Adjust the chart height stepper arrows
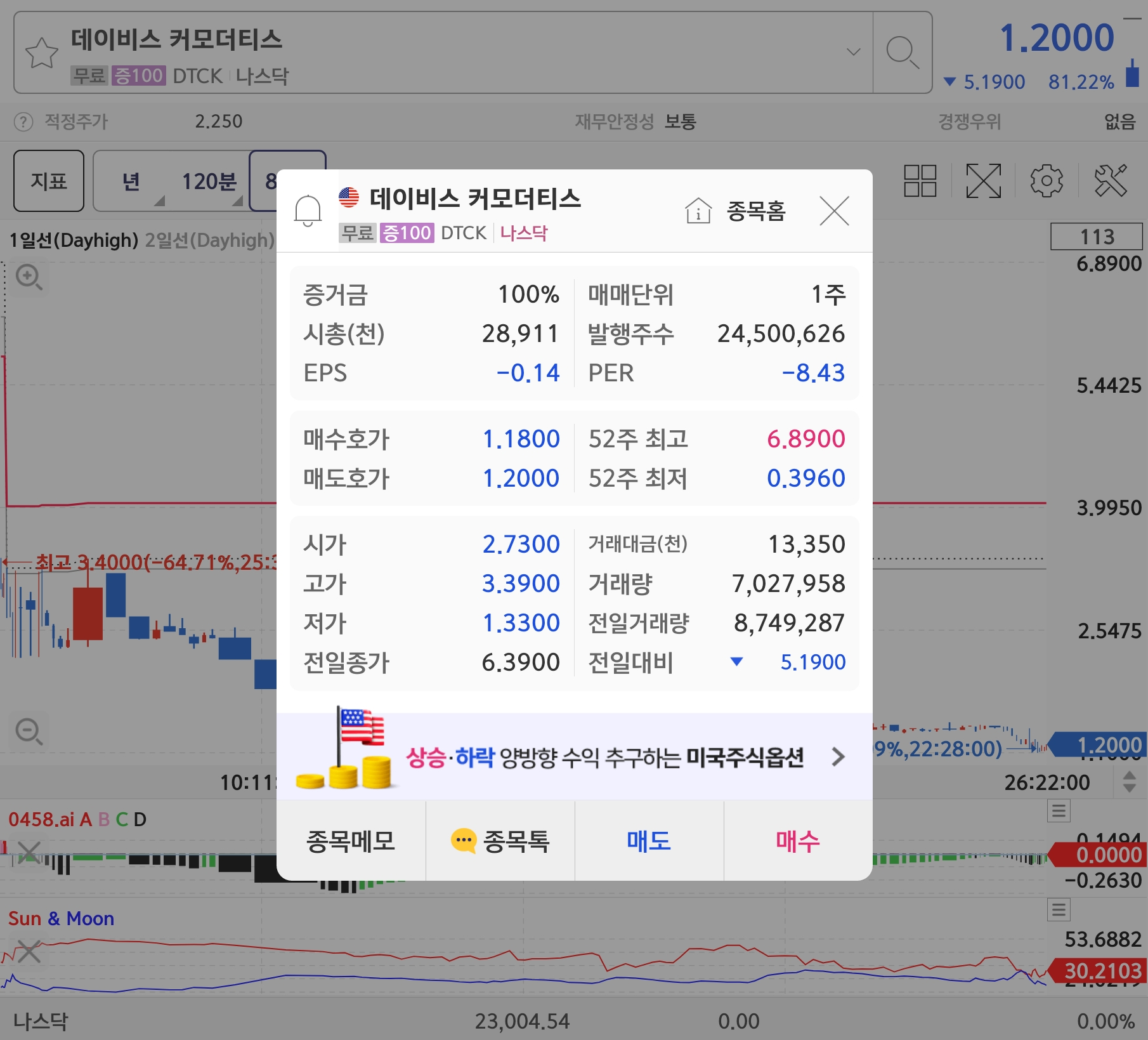 pyautogui.click(x=1129, y=782)
